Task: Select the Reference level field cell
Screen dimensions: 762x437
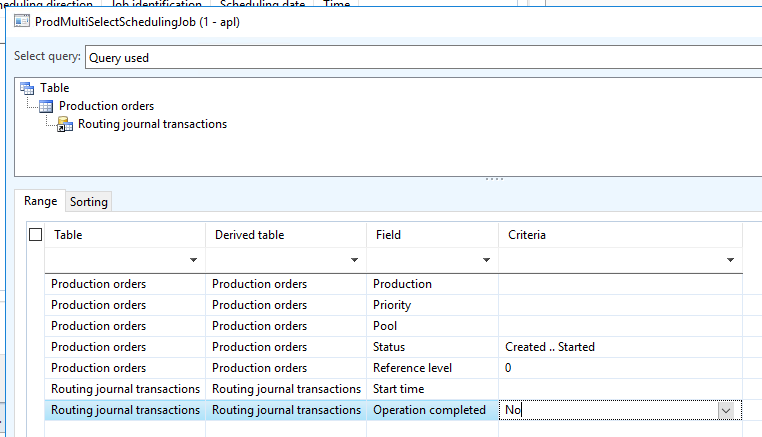Action: point(433,368)
